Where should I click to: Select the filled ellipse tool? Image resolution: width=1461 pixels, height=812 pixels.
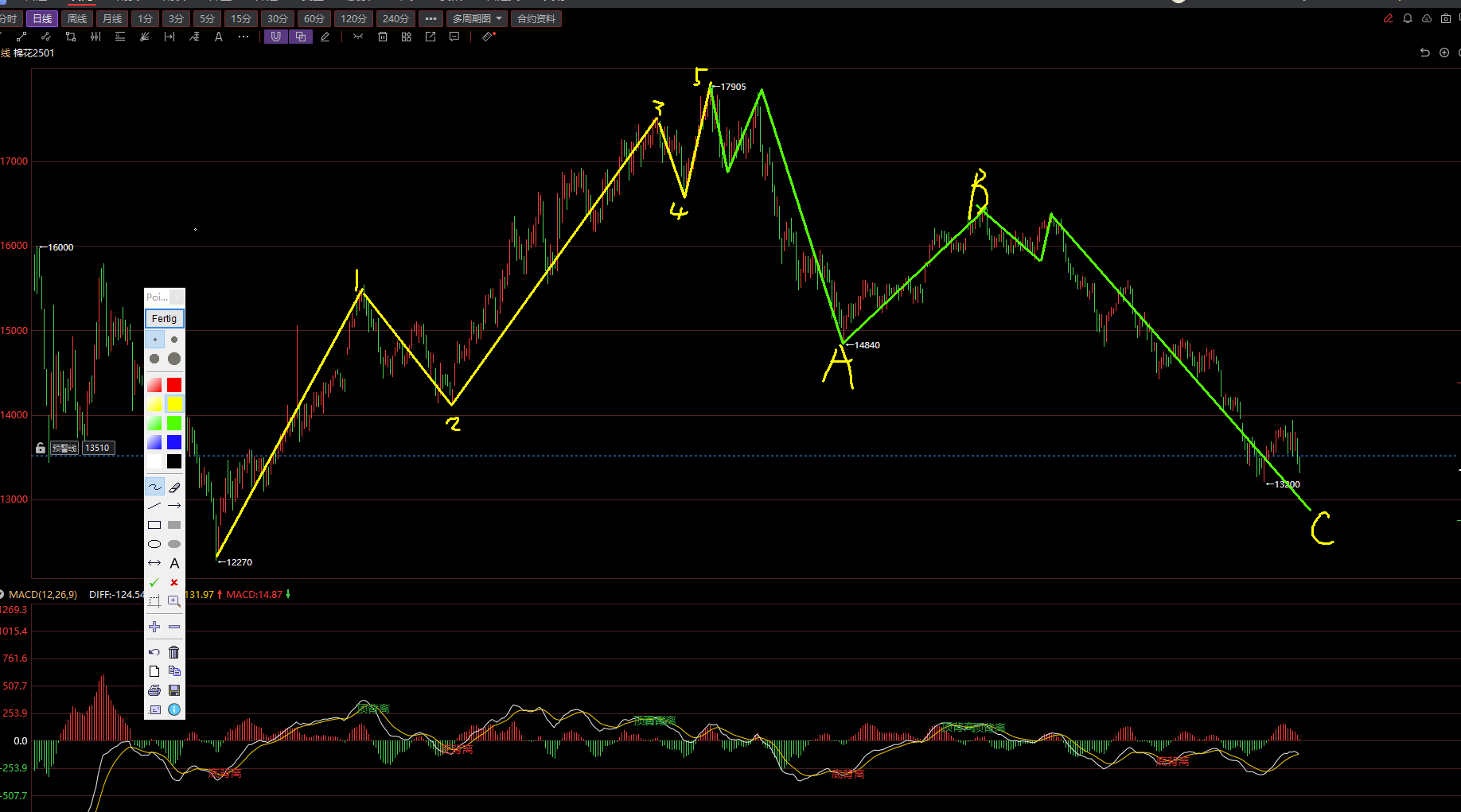(174, 544)
